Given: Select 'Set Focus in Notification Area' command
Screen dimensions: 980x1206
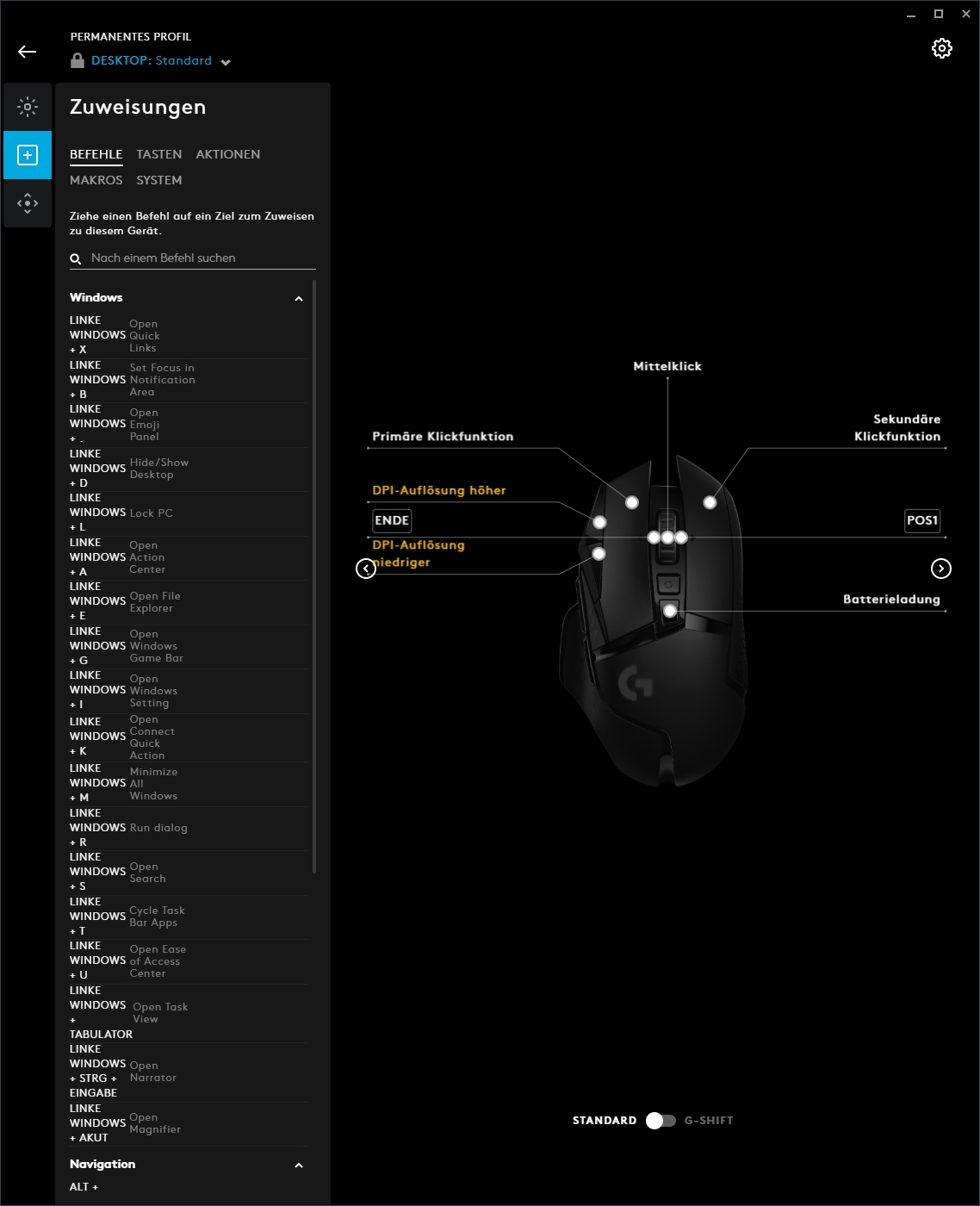Looking at the screenshot, I should 188,380.
